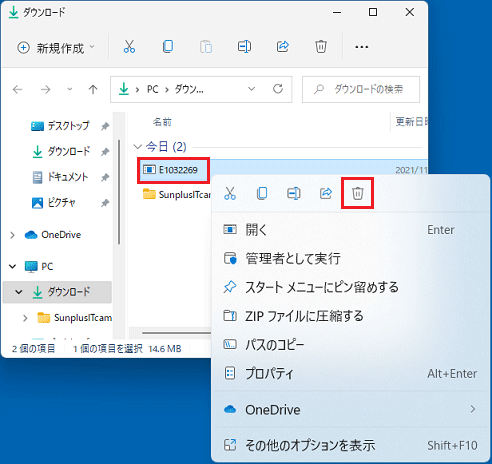Viewport: 492px width, 464px height.
Task: Collapse the 今日 (2) group
Action: click(137, 147)
